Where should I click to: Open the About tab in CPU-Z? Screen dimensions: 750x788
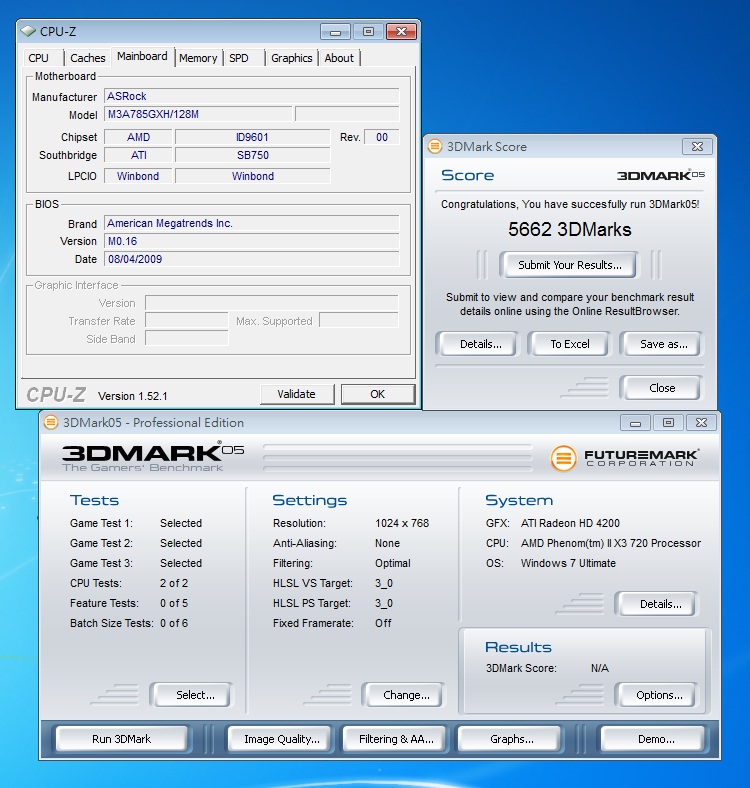pyautogui.click(x=339, y=58)
